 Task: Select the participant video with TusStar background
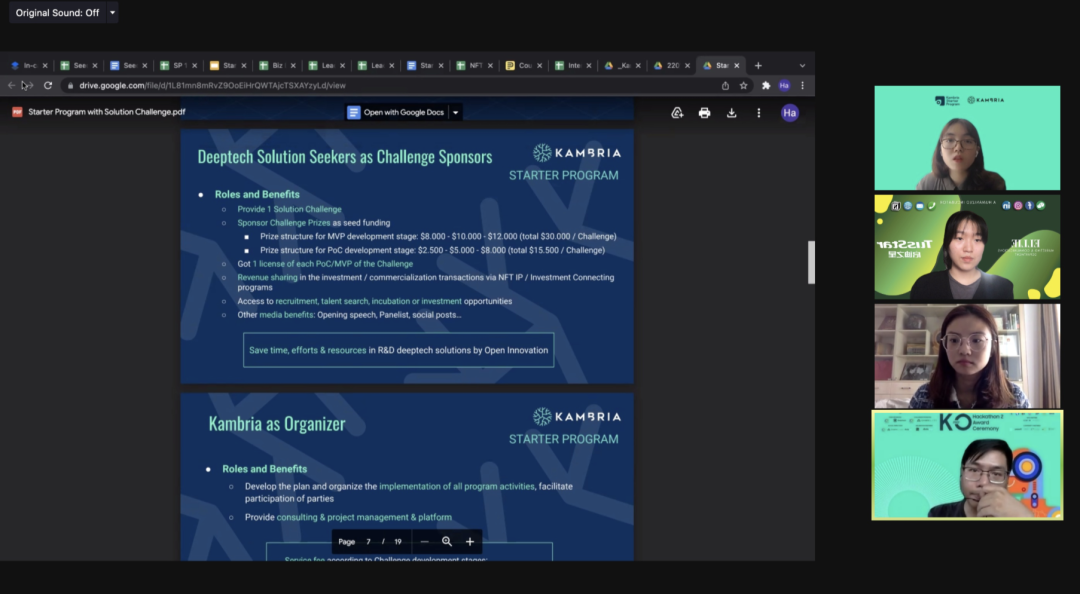click(967, 247)
